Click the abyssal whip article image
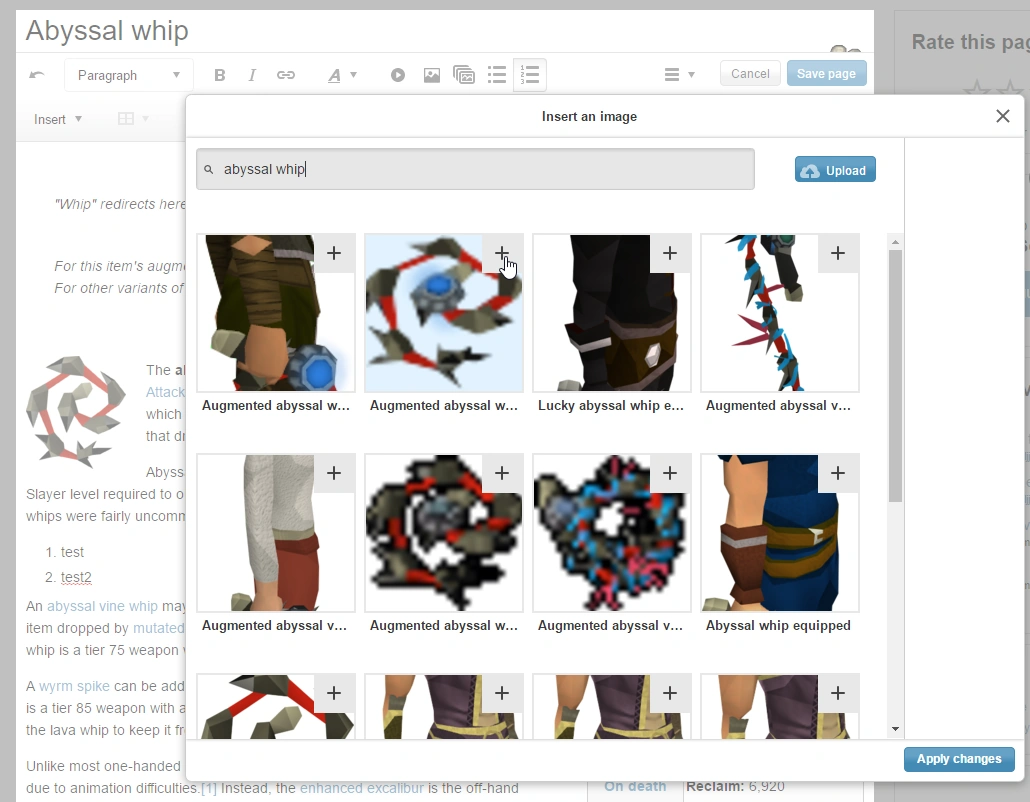The width and height of the screenshot is (1030, 802). click(76, 411)
